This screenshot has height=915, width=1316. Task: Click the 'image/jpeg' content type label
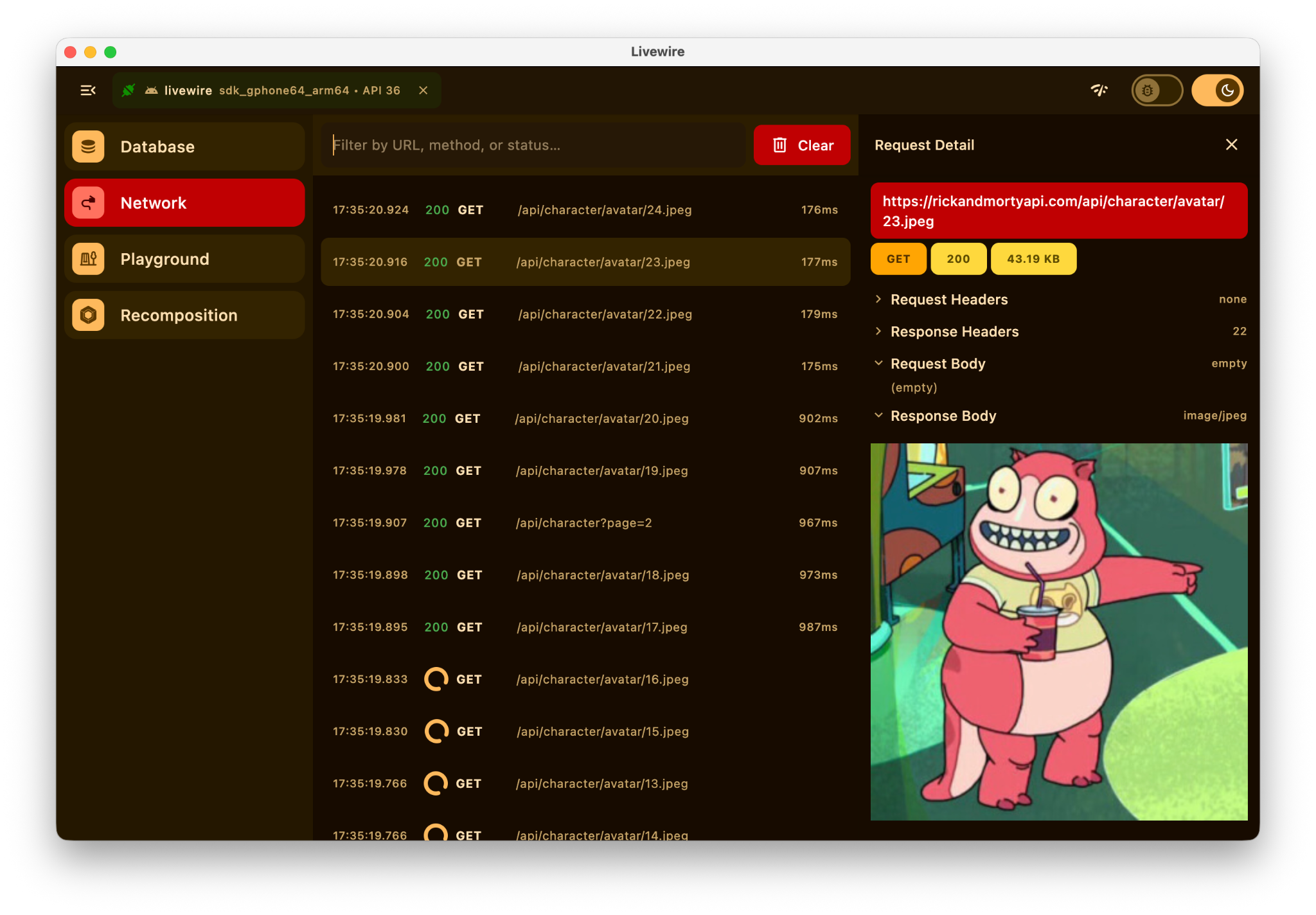1214,416
